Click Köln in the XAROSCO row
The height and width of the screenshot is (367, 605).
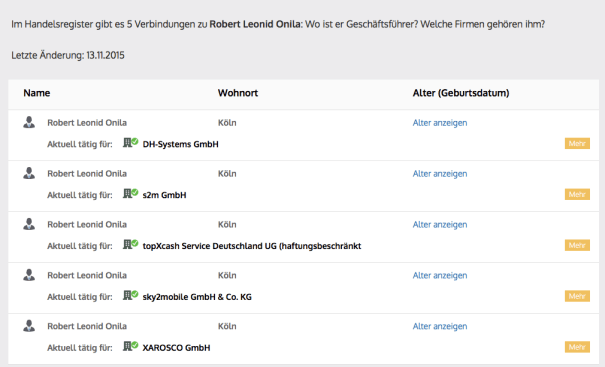227,326
